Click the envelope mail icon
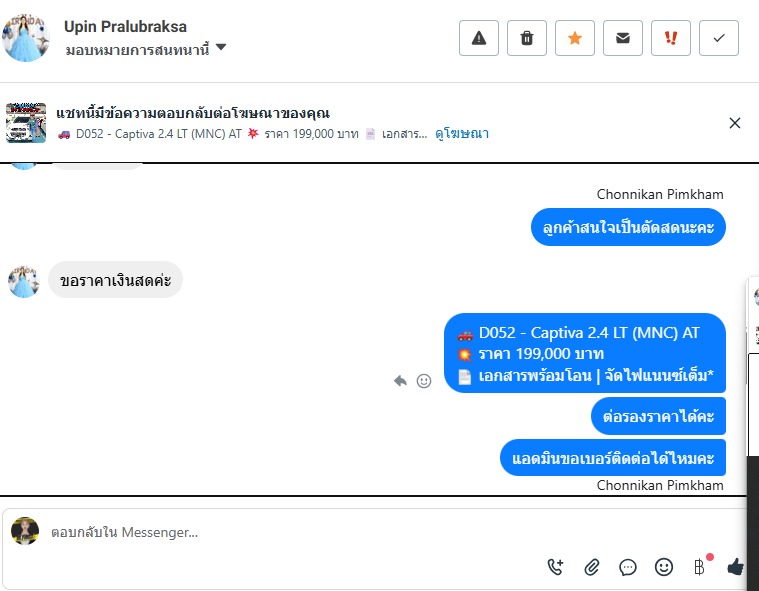Screen dimensions: 759x591 (x=622, y=38)
